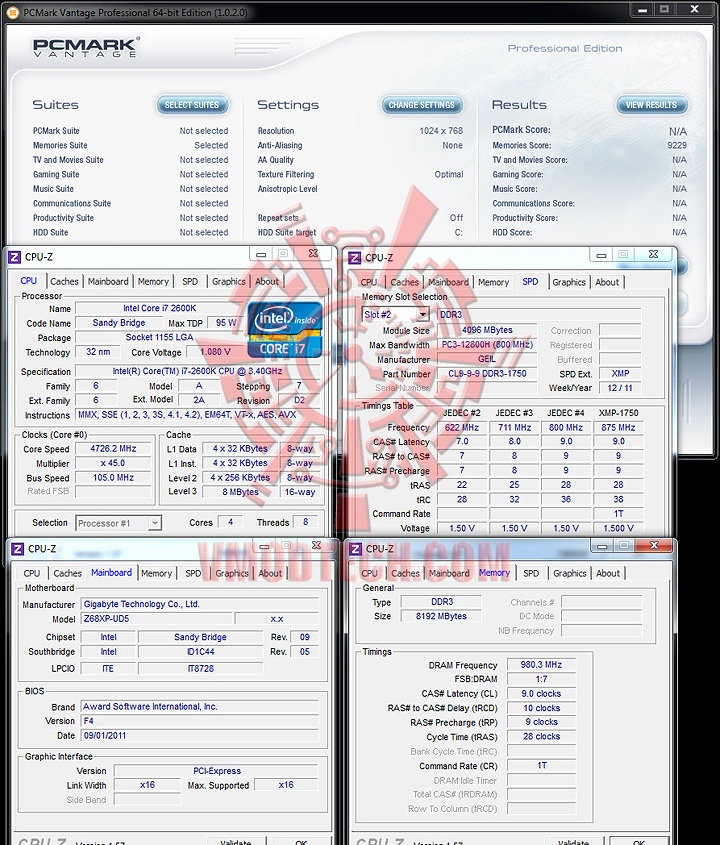Click Validate button in the Mainboard CPU-Z window
The width and height of the screenshot is (720, 845).
pos(236,842)
